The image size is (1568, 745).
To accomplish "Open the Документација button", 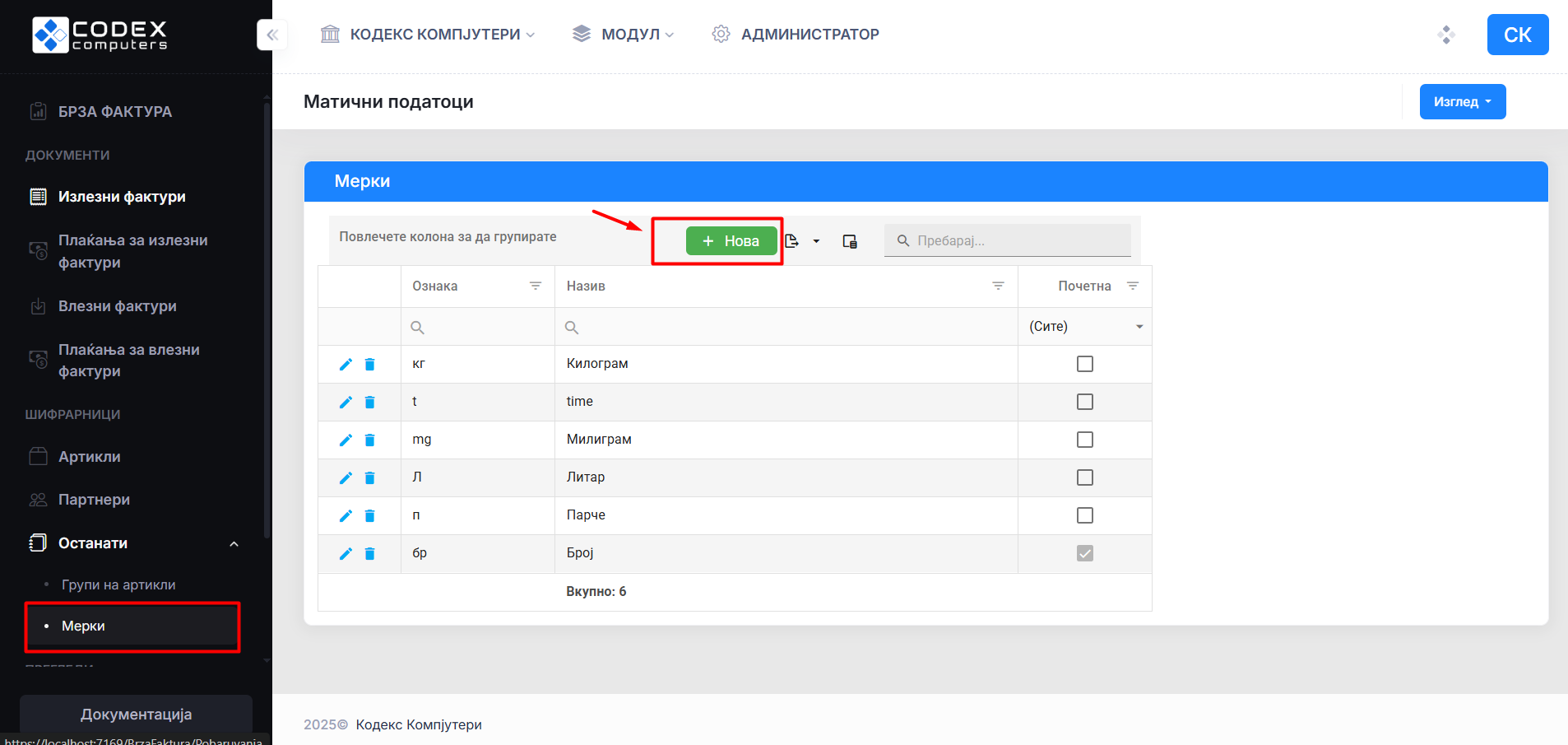I will (x=136, y=714).
